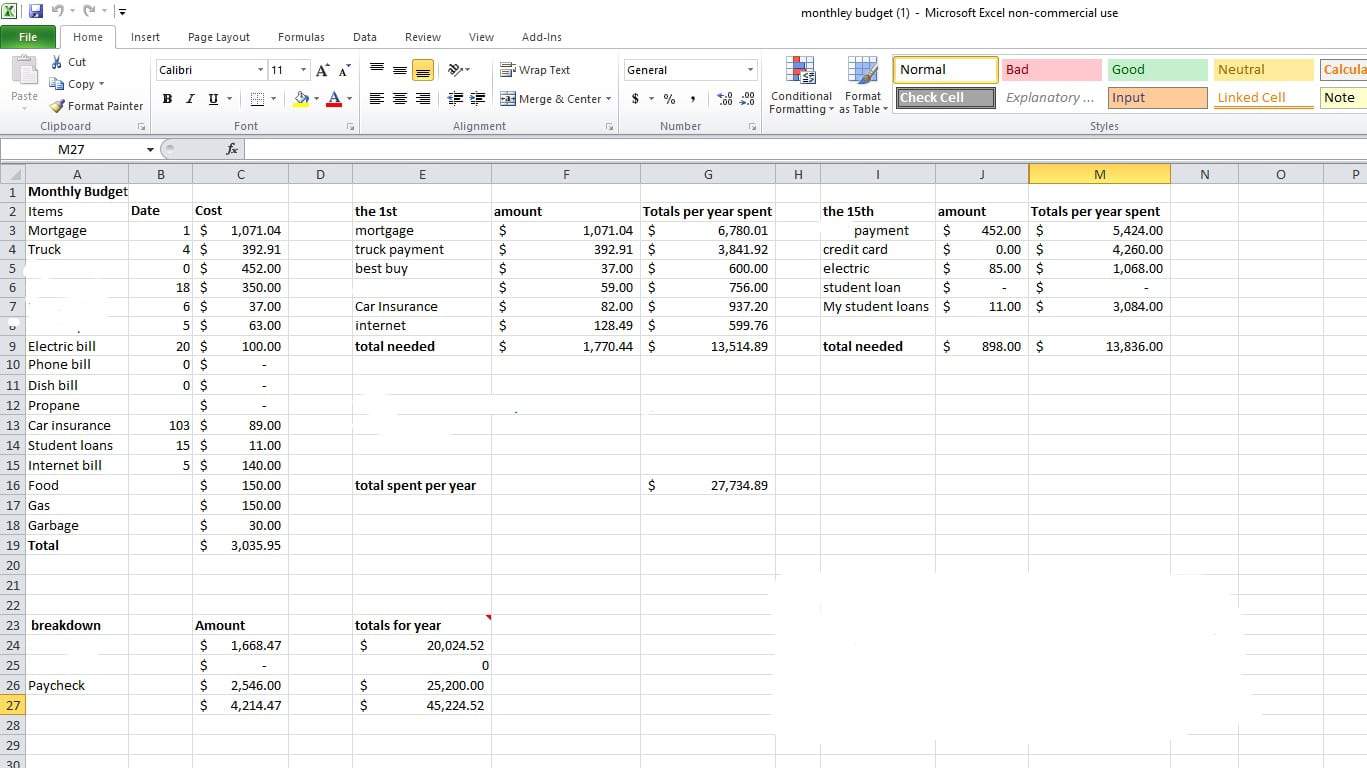The width and height of the screenshot is (1367, 768).
Task: Click the Percent Style icon
Action: pos(669,99)
